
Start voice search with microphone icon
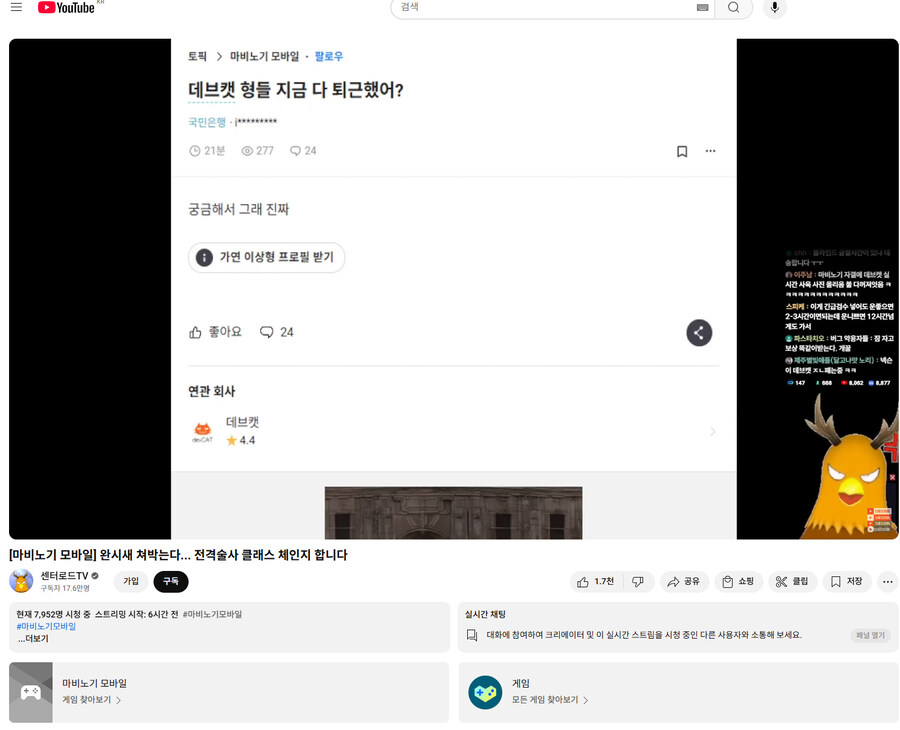(x=774, y=7)
